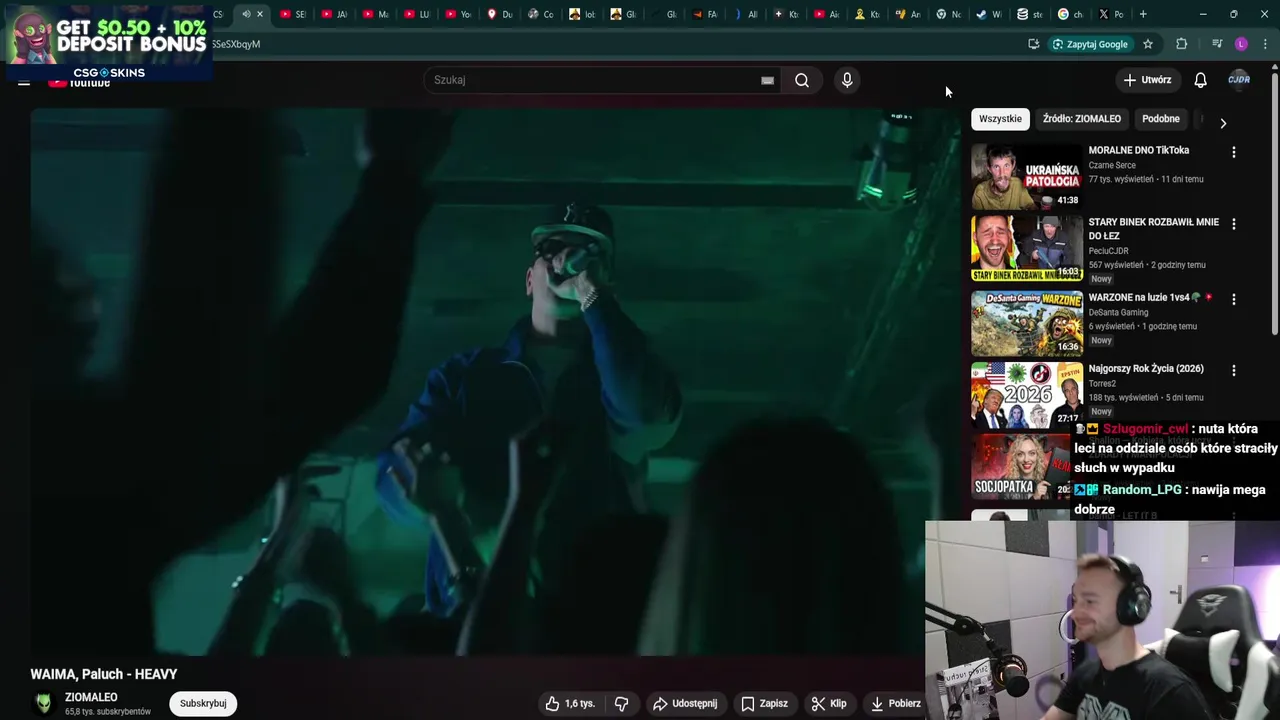Subscribe to ZIOMALEO with Subskrybuj
The image size is (1280, 720).
[203, 703]
